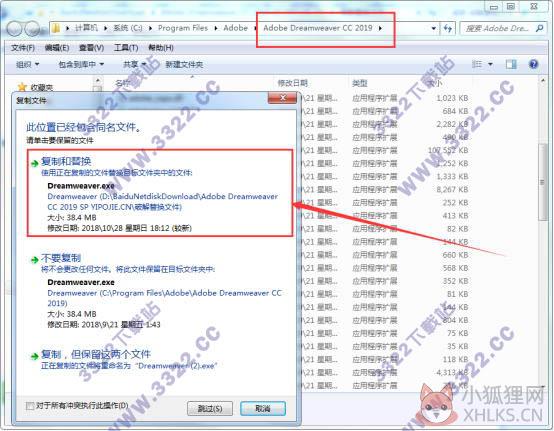
Task: Click Adobe Dreamweaver CC 2019 breadcrumb
Action: click(x=318, y=28)
